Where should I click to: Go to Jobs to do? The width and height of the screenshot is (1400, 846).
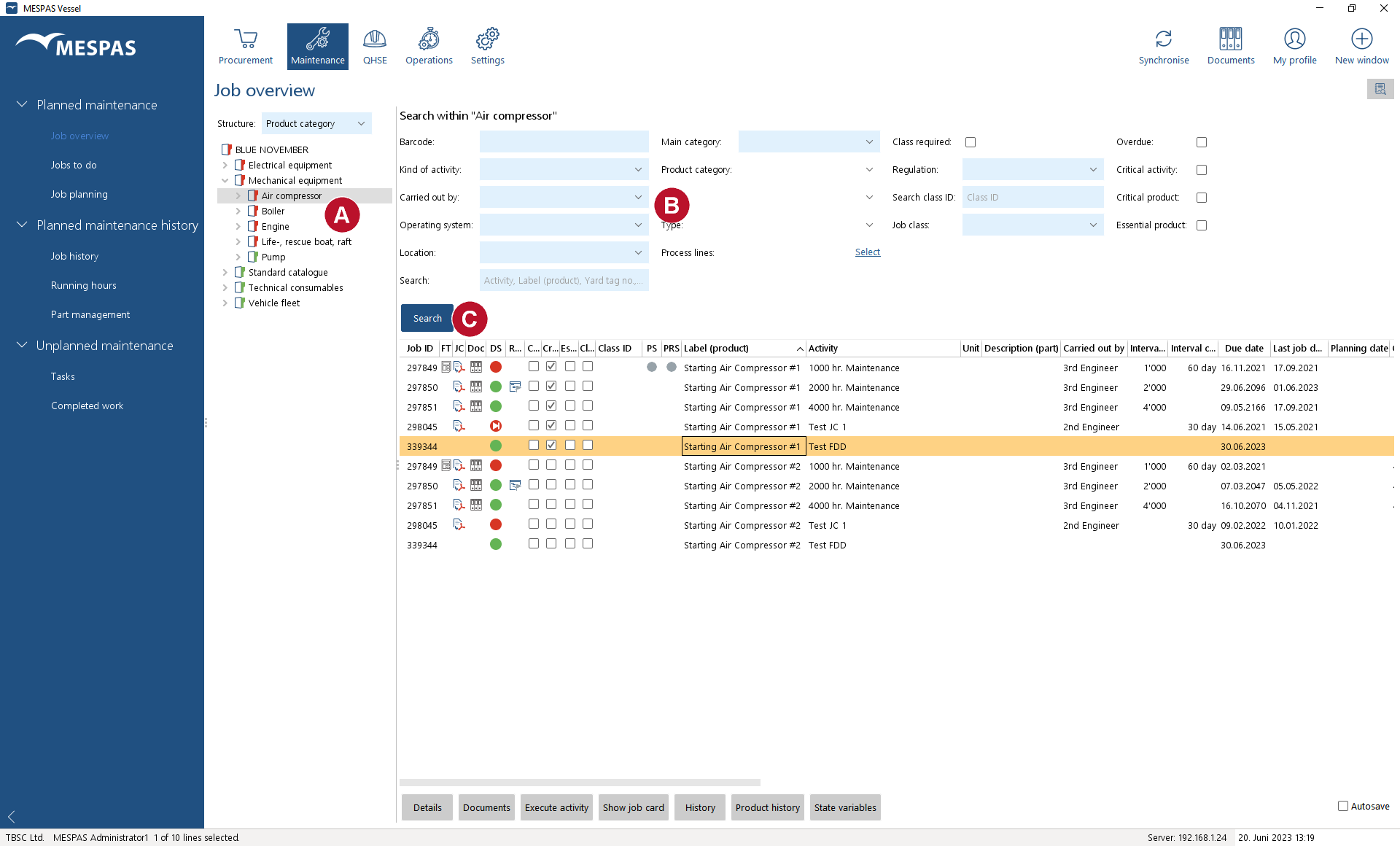pos(74,165)
